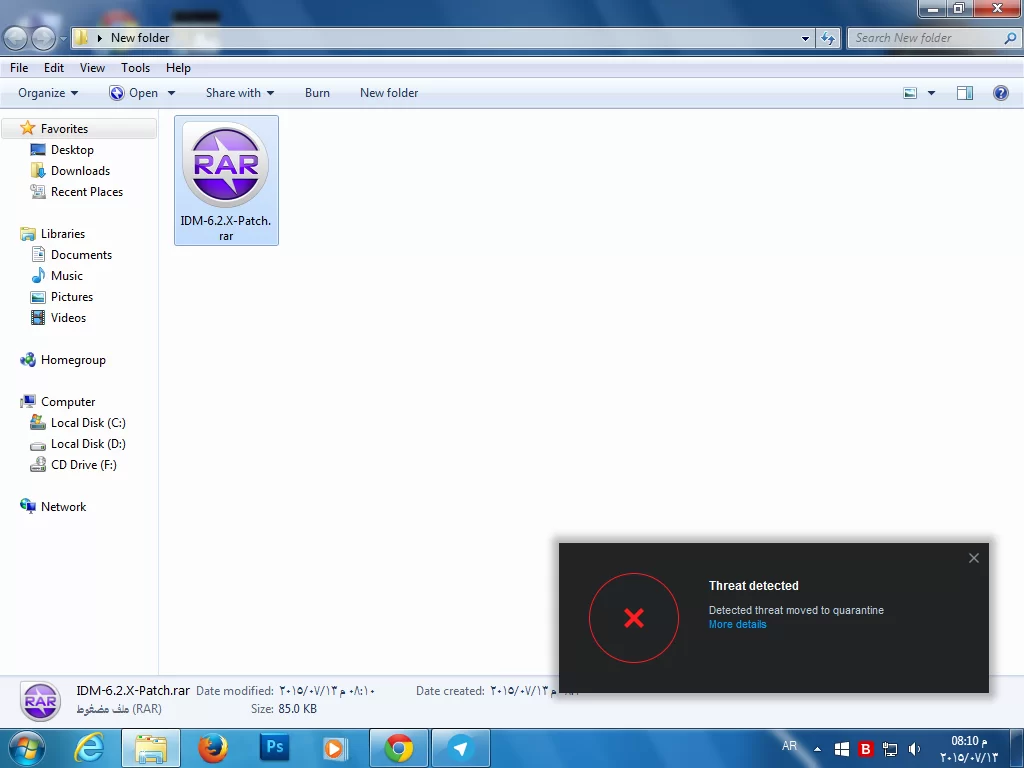Open the Documents library
Screen dimensions: 1024x768
(81, 255)
